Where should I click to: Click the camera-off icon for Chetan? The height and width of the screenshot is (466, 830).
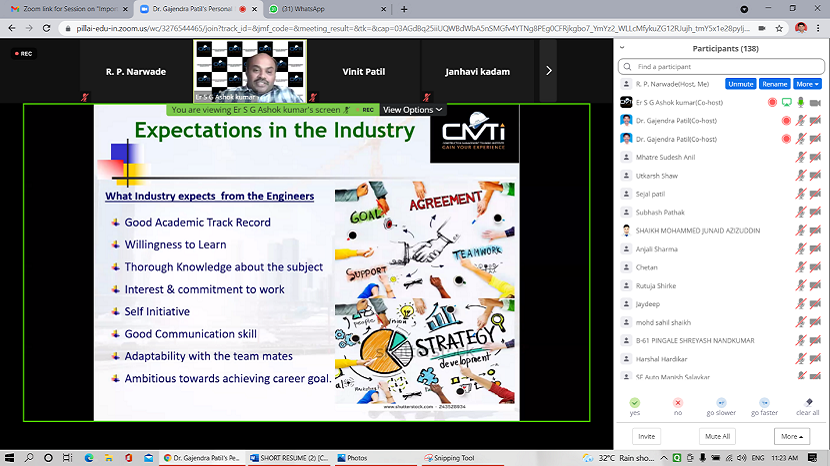815,267
